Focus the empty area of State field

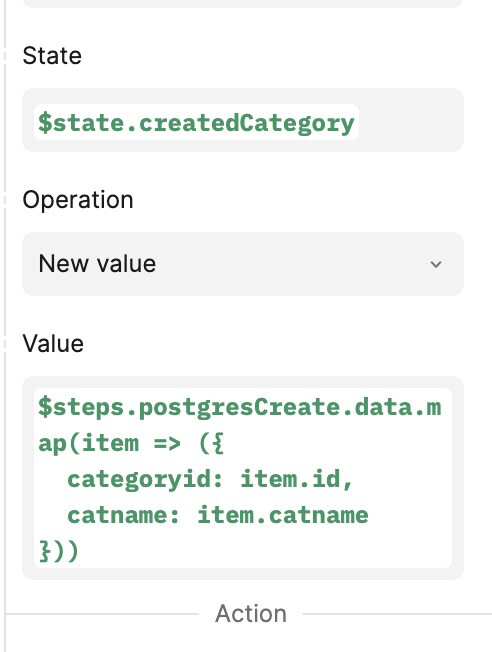[410, 120]
